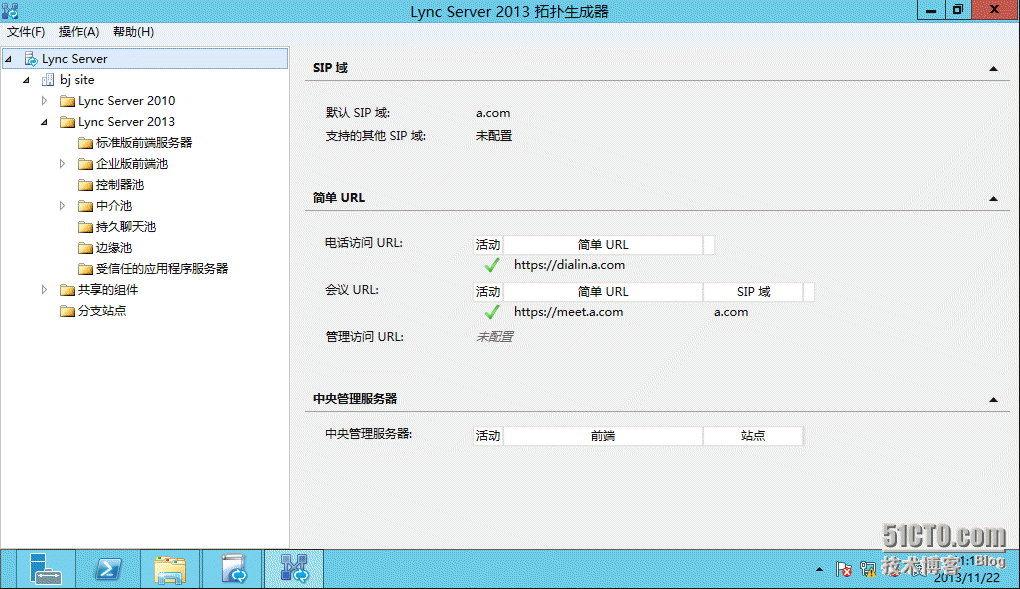Click 未配置 value for 支持的其他 SIP 域
Viewport: 1020px width, 589px height.
tap(494, 136)
